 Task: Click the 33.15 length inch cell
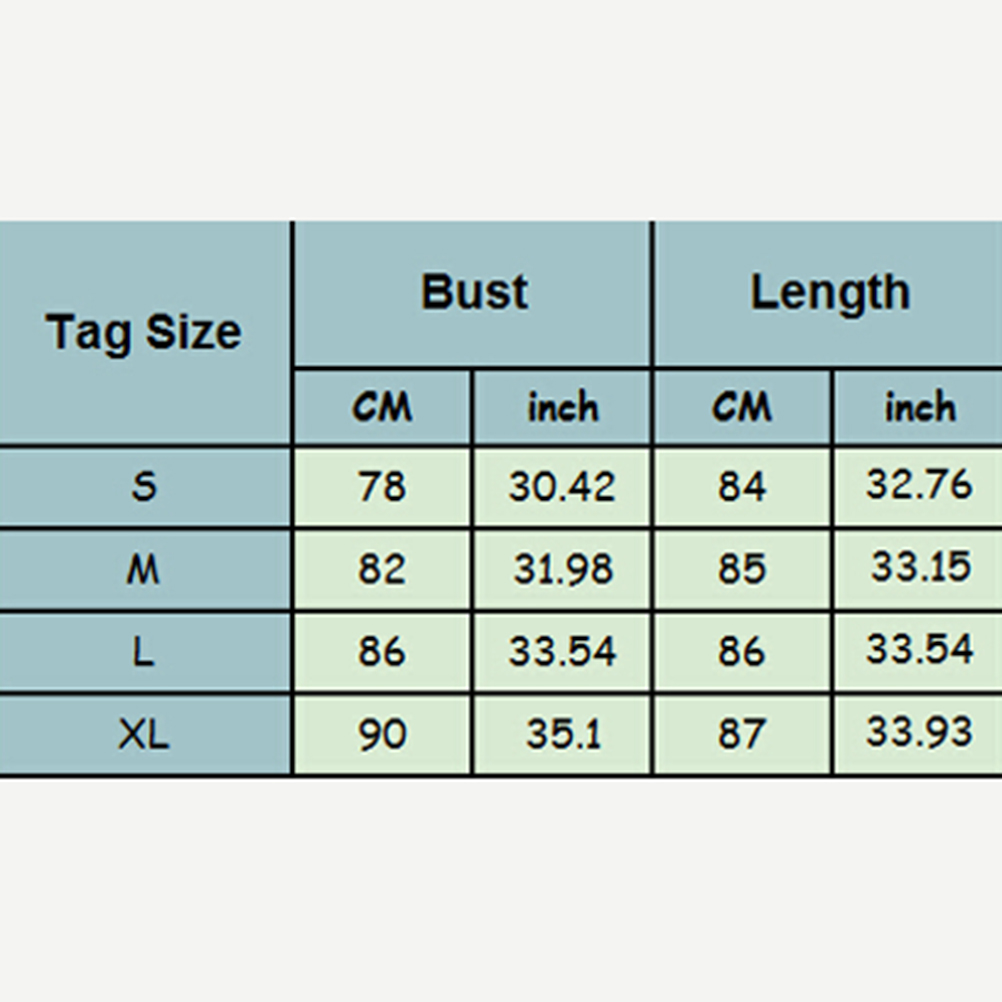click(x=919, y=568)
